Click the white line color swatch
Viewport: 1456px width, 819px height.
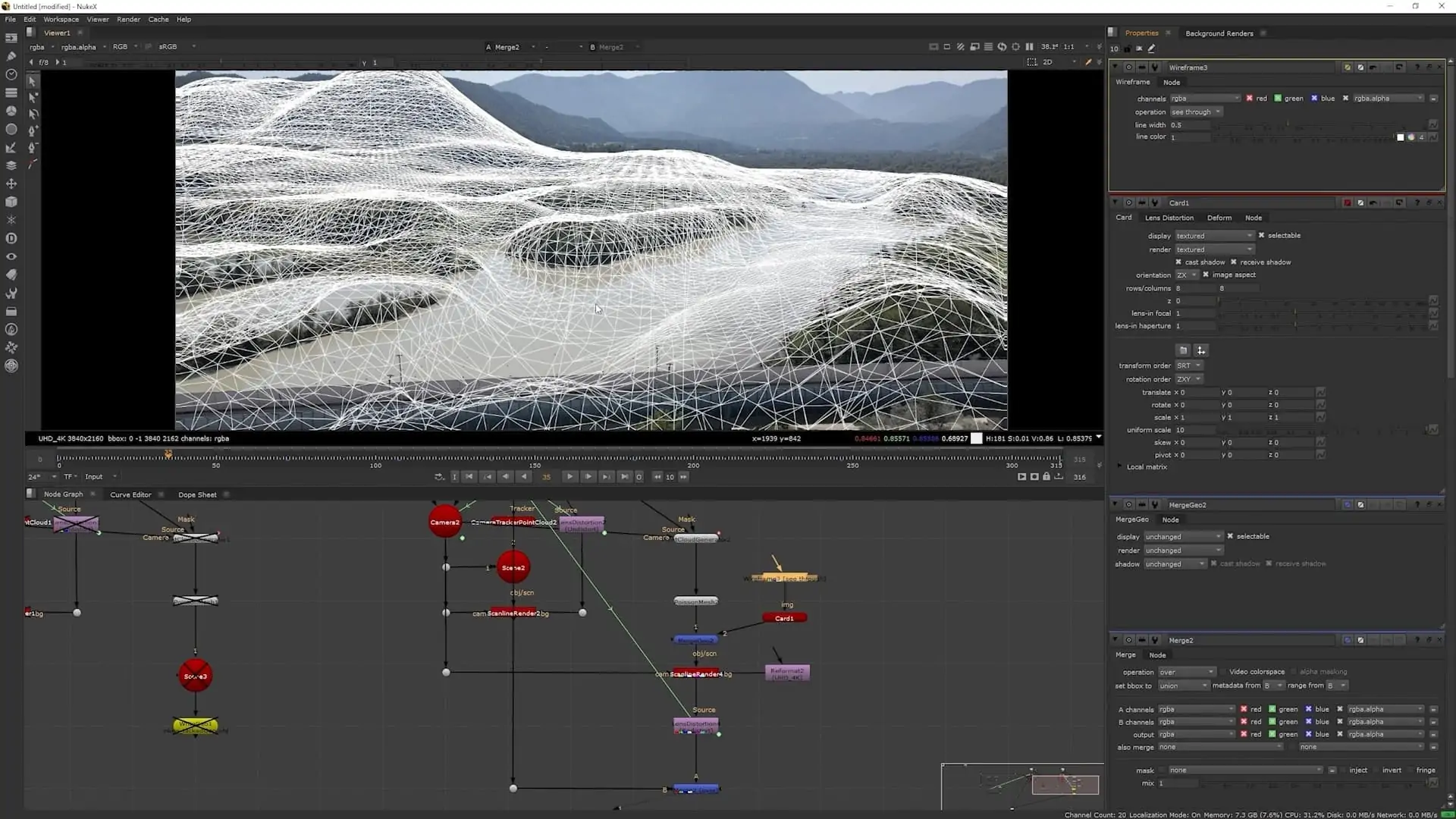tap(1400, 137)
